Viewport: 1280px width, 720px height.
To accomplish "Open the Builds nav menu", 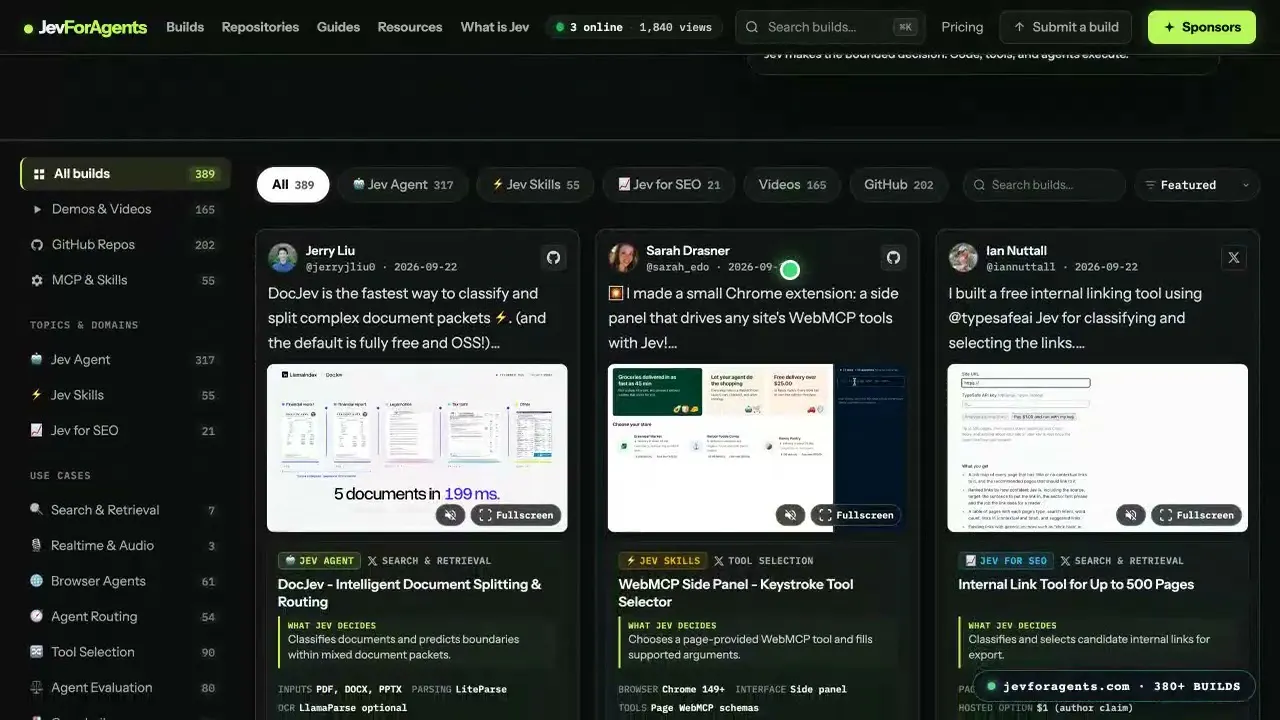I will (185, 27).
